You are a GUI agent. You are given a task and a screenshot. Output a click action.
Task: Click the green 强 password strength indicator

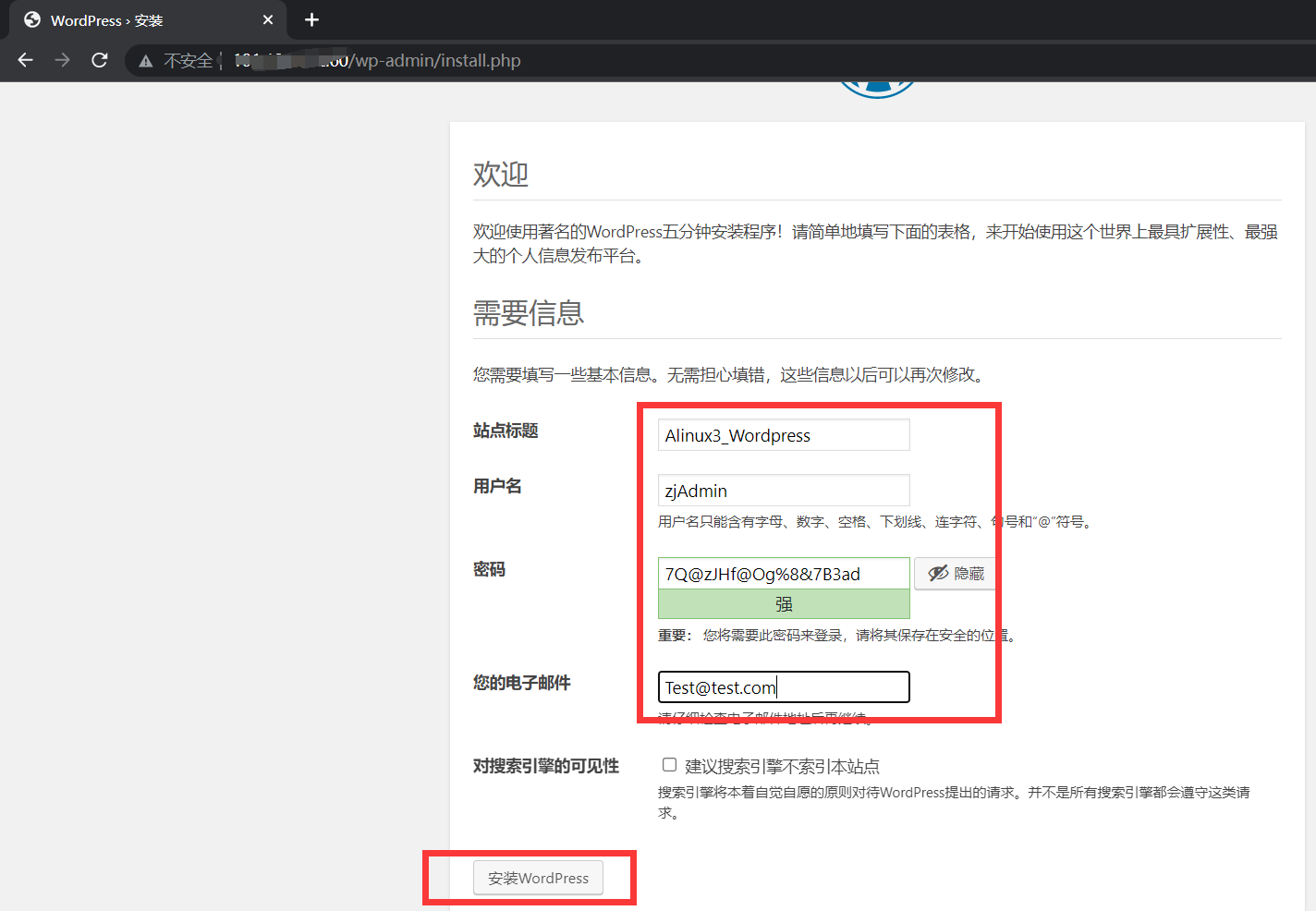click(784, 604)
